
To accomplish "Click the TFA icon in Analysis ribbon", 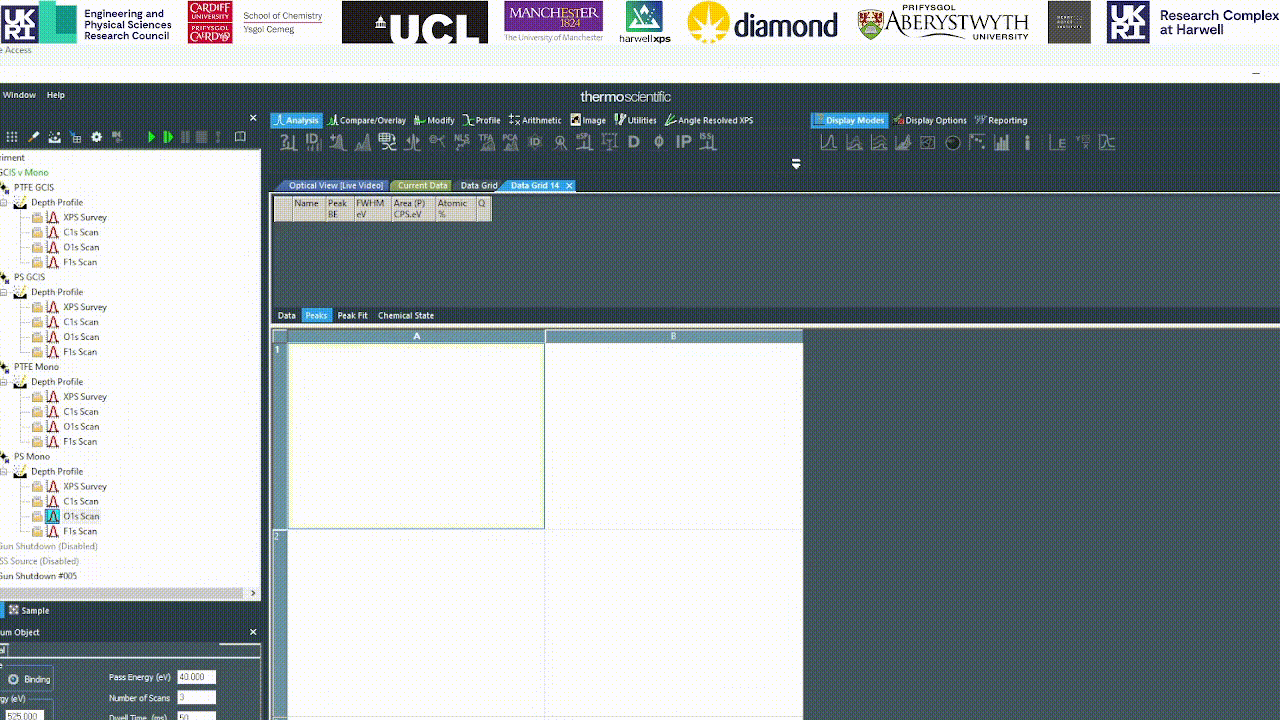I will coord(486,142).
